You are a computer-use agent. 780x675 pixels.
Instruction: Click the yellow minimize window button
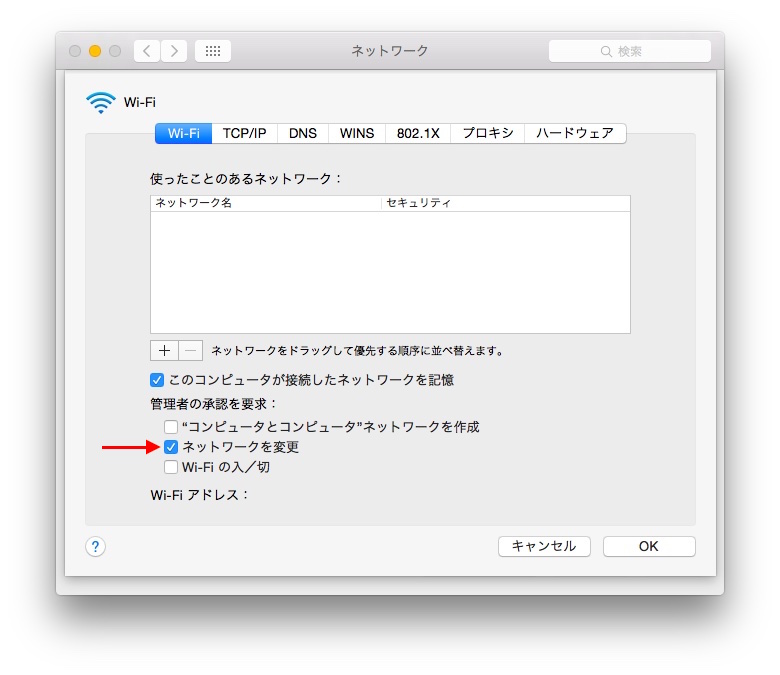click(x=95, y=51)
